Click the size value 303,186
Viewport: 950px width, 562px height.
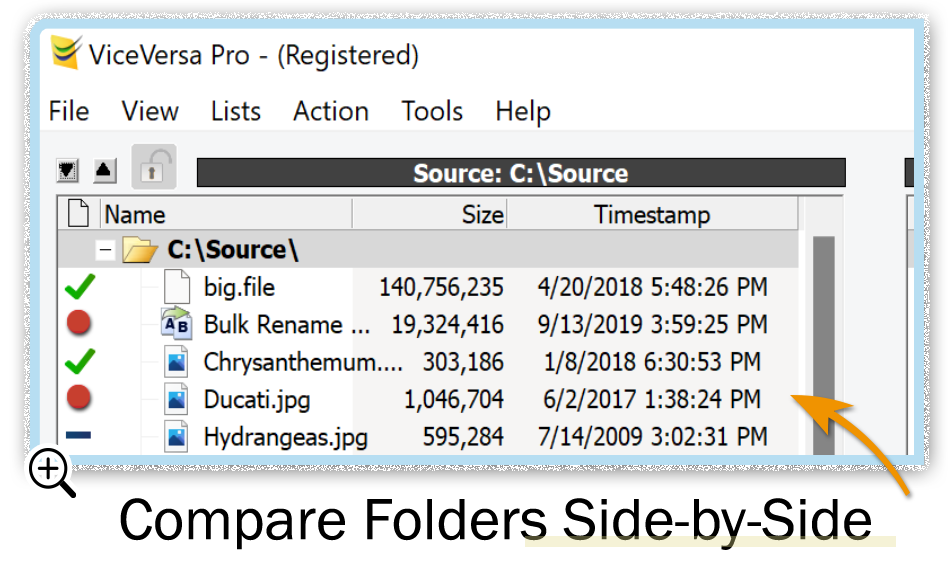click(x=463, y=362)
